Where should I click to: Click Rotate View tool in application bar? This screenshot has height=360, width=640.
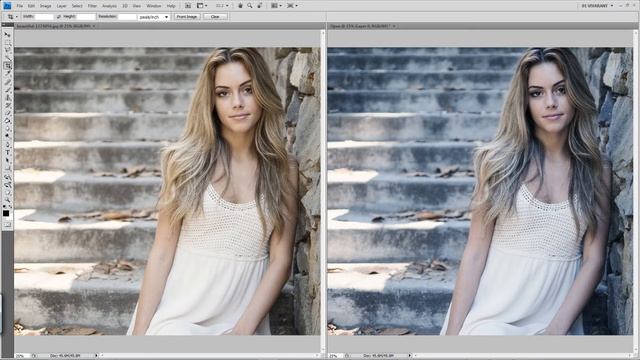[260, 6]
